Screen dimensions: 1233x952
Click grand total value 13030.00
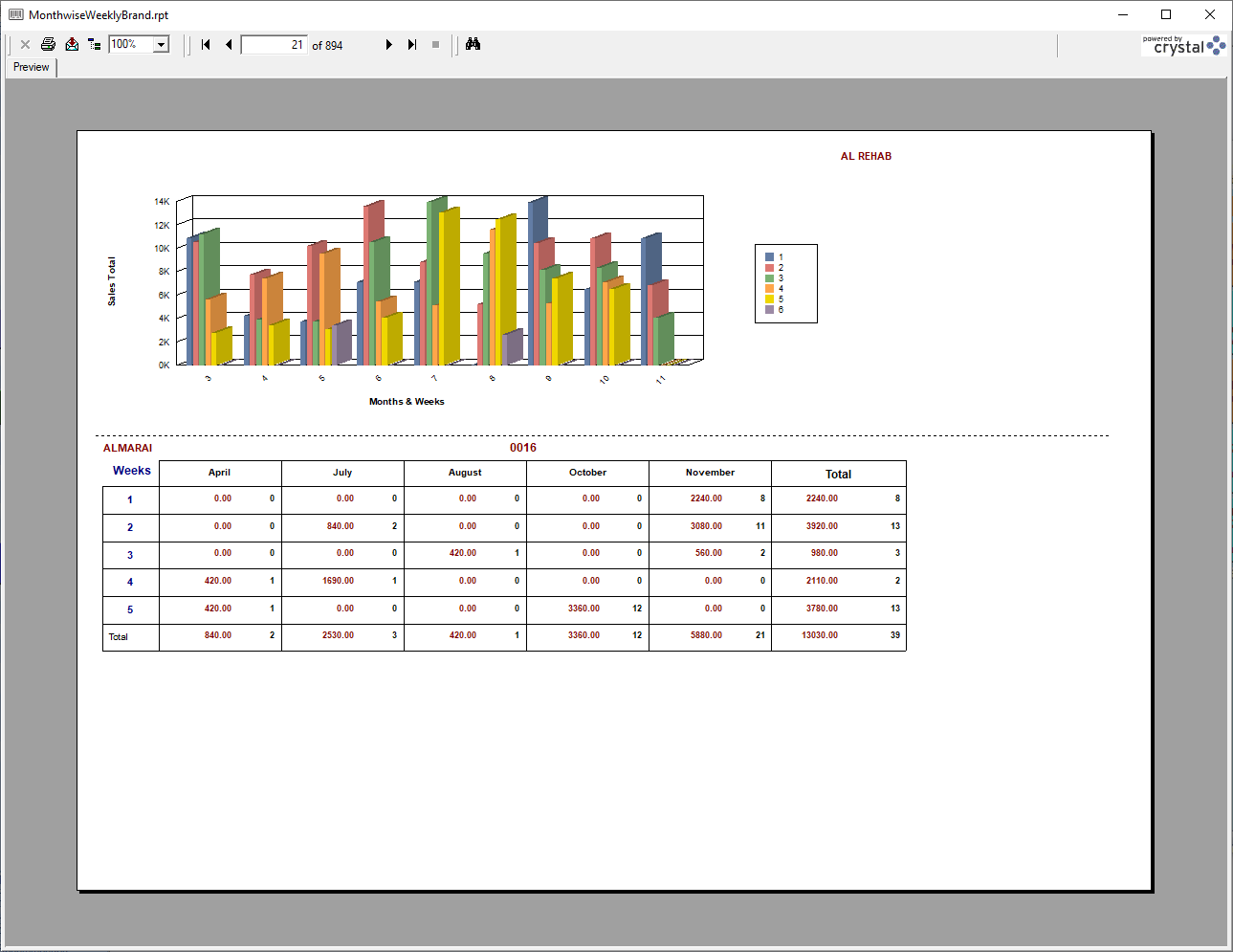tap(820, 635)
